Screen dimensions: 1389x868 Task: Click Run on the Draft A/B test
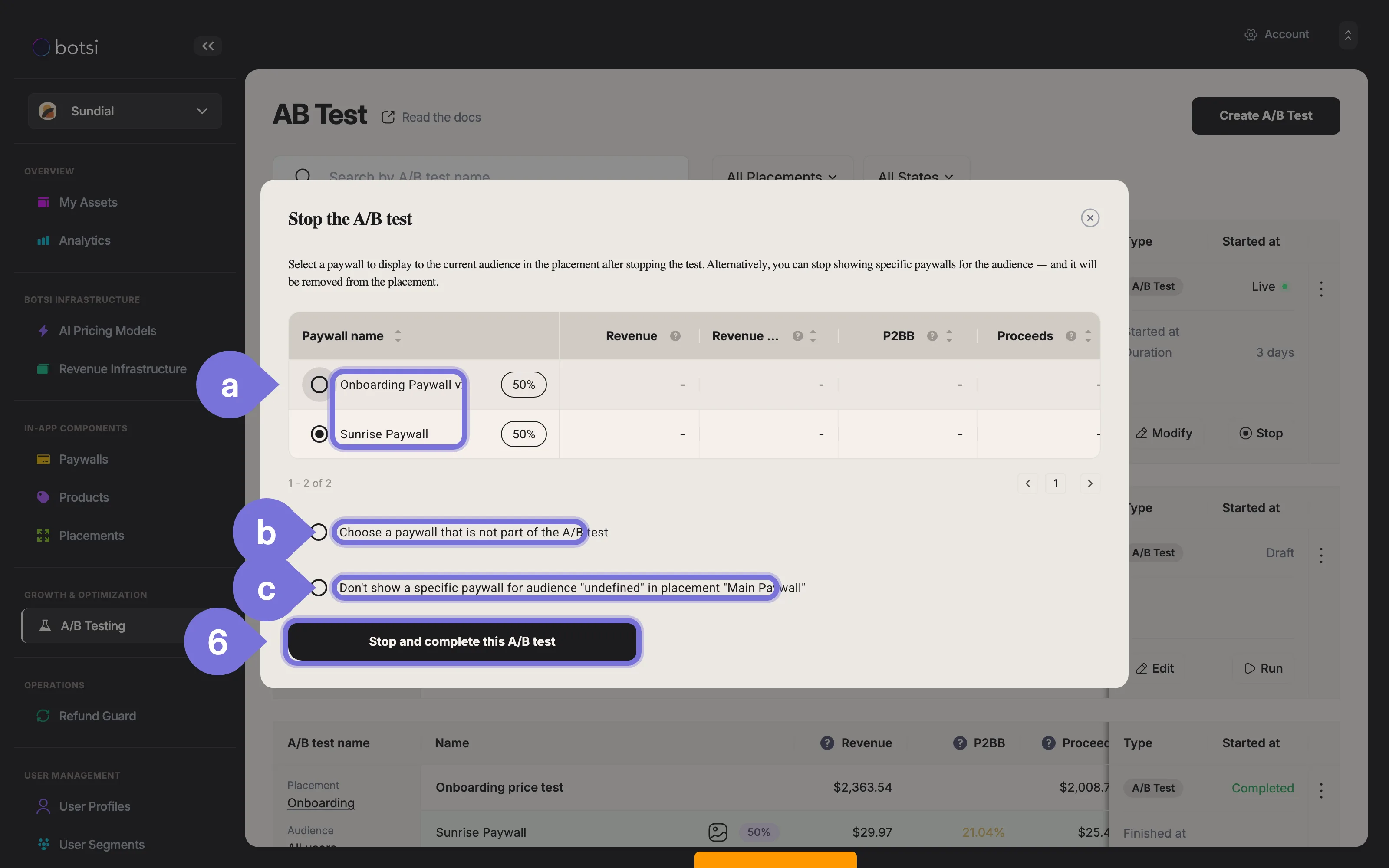coord(1263,668)
